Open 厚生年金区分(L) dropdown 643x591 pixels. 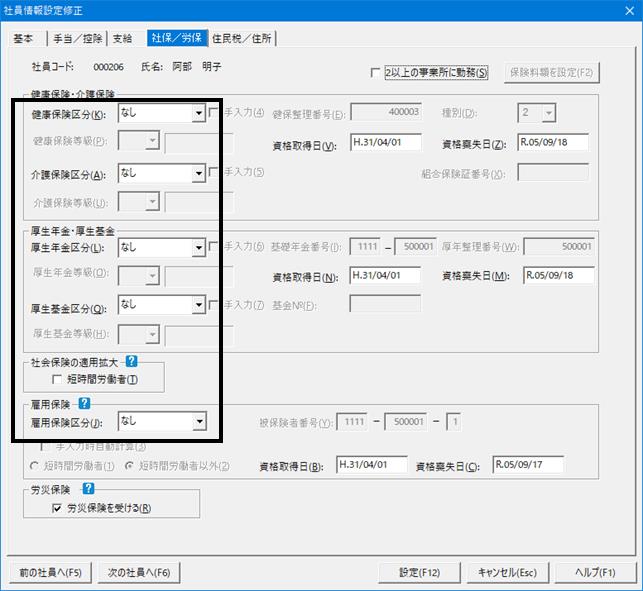(199, 248)
